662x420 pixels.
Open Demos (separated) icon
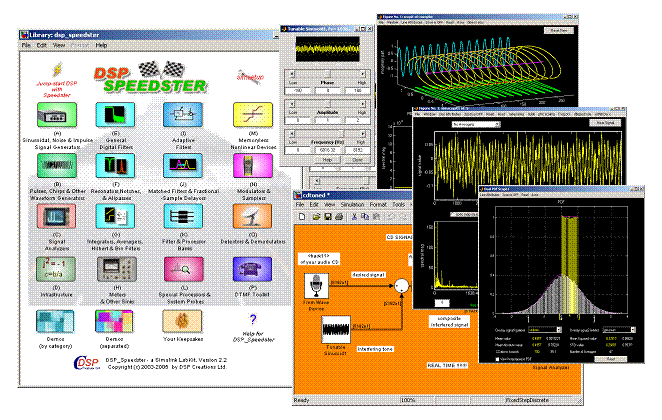pyautogui.click(x=114, y=322)
